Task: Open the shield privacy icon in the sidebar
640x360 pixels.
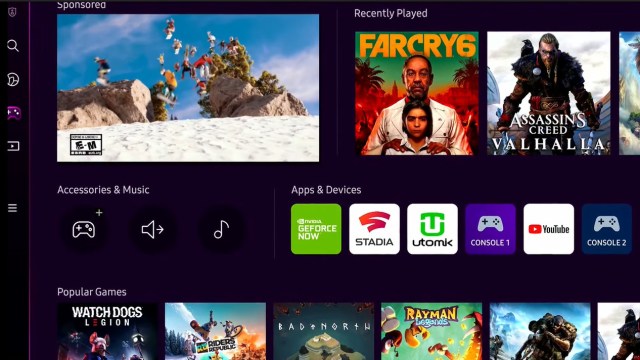Action: (12, 12)
